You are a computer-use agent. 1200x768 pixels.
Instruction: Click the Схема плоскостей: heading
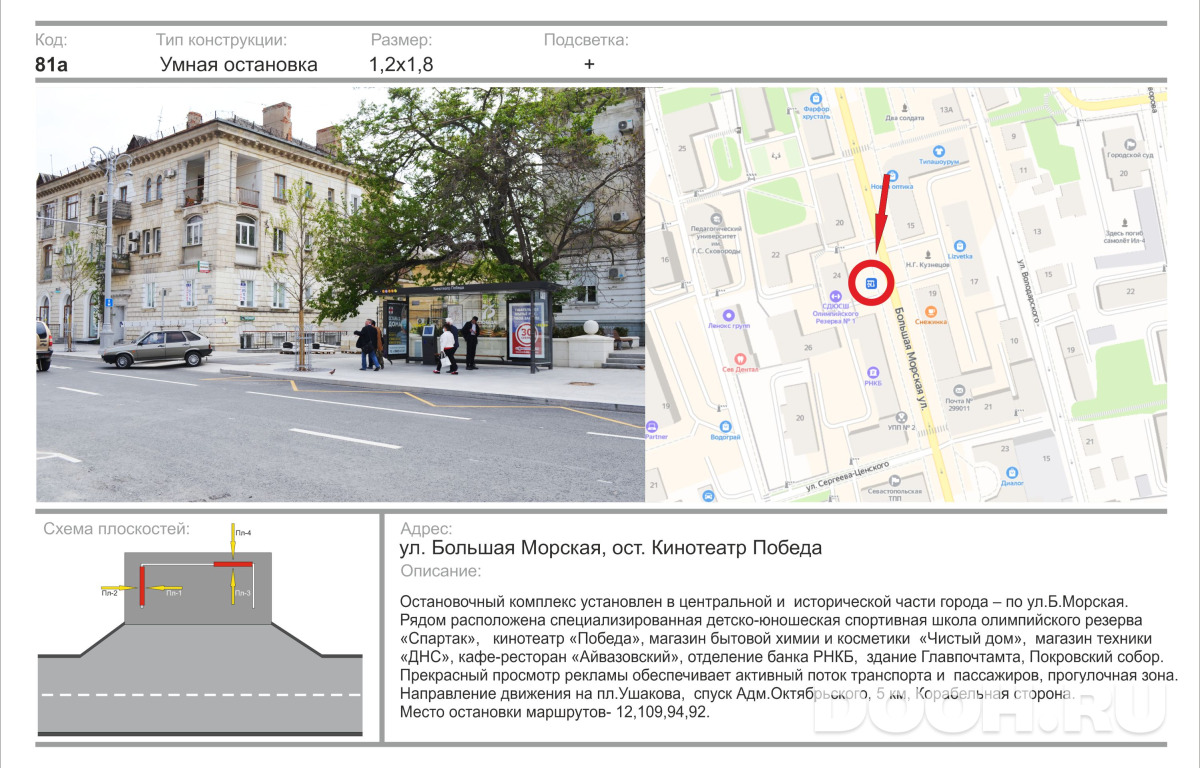116,529
